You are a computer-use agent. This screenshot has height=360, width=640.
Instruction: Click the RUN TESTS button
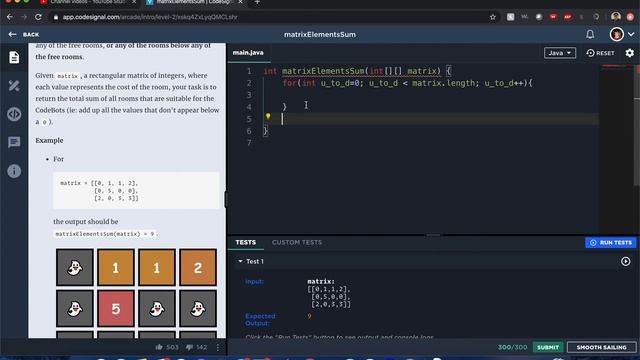(611, 242)
